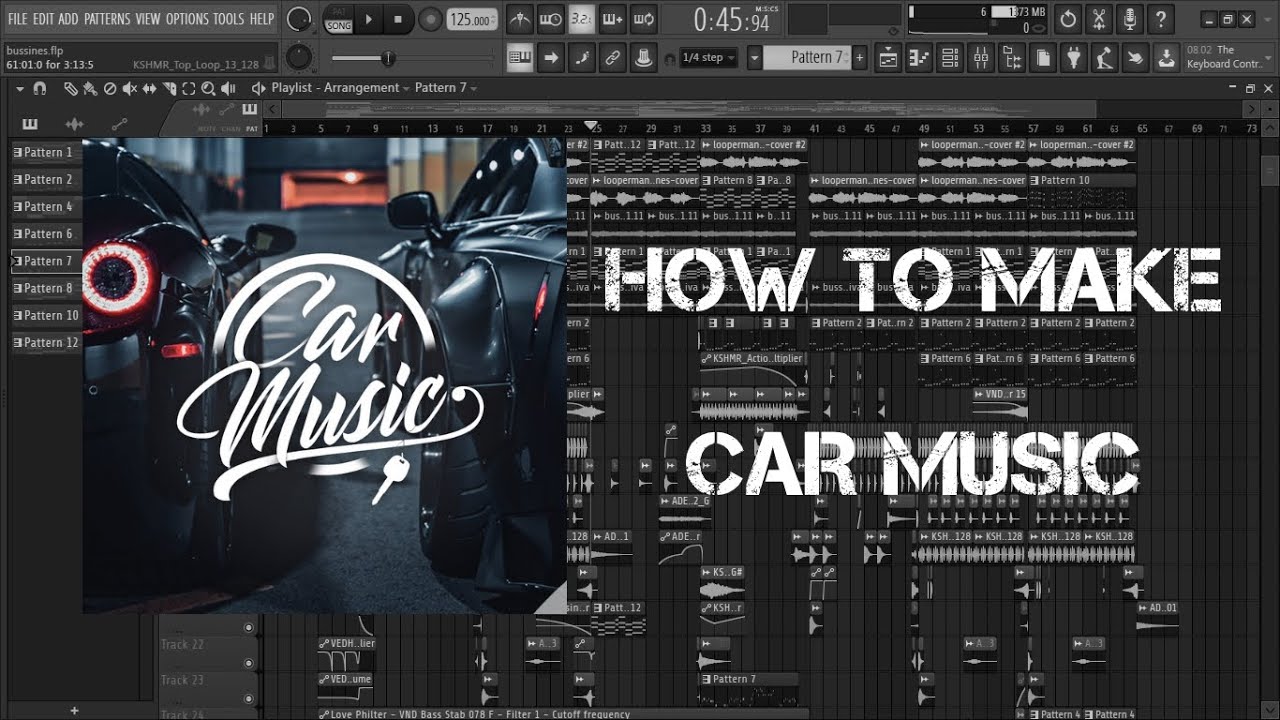Open the plugin picker plug icon
The image size is (1280, 720).
(1074, 58)
